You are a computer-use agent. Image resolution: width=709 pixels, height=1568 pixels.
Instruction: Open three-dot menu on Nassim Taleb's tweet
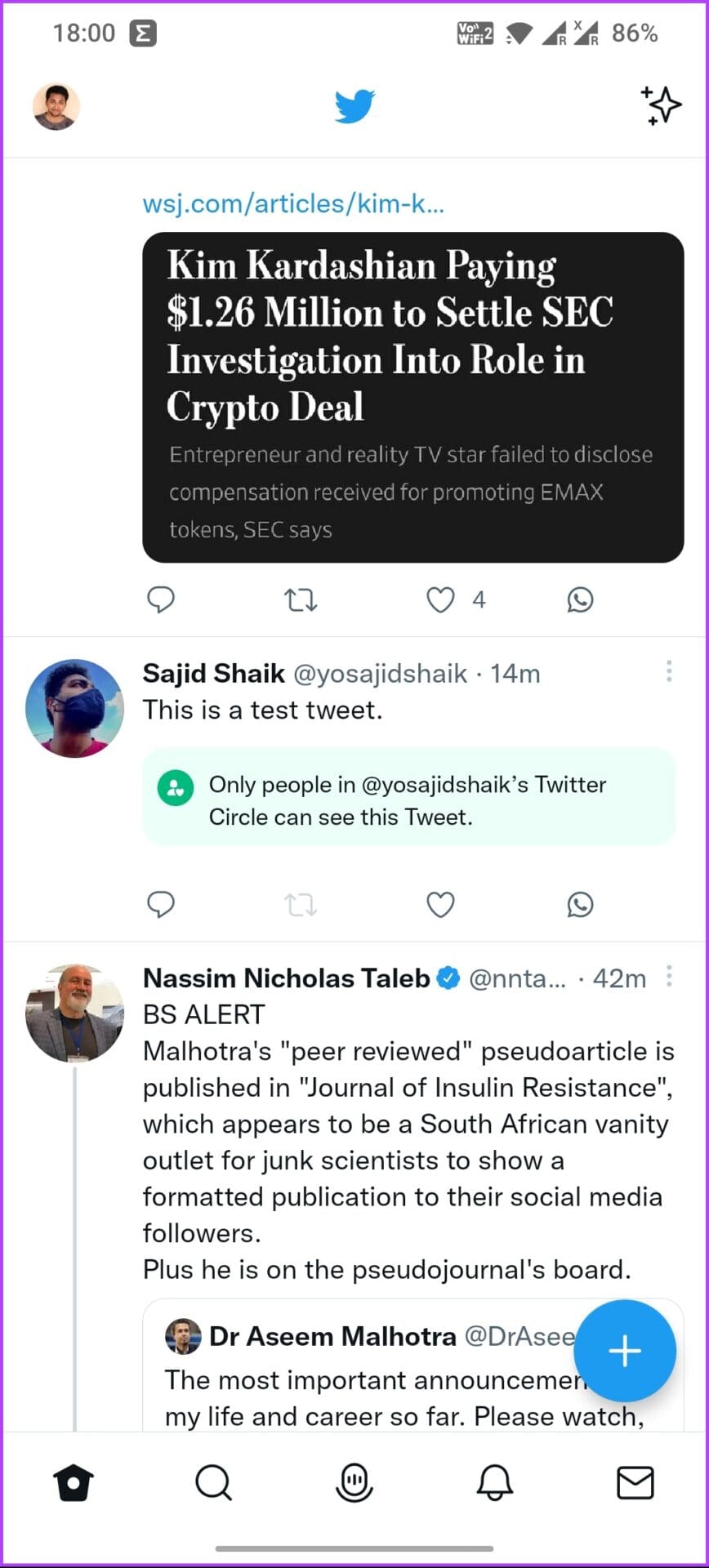coord(669,976)
